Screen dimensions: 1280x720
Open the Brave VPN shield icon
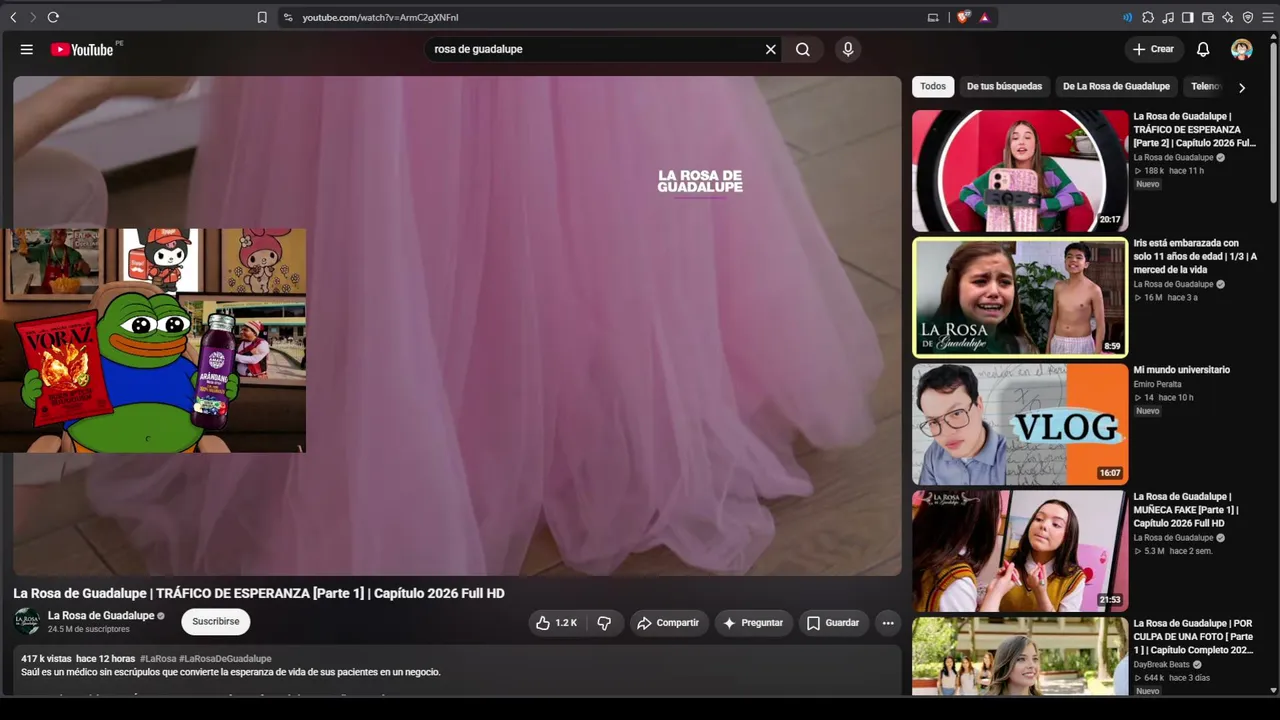click(1248, 17)
